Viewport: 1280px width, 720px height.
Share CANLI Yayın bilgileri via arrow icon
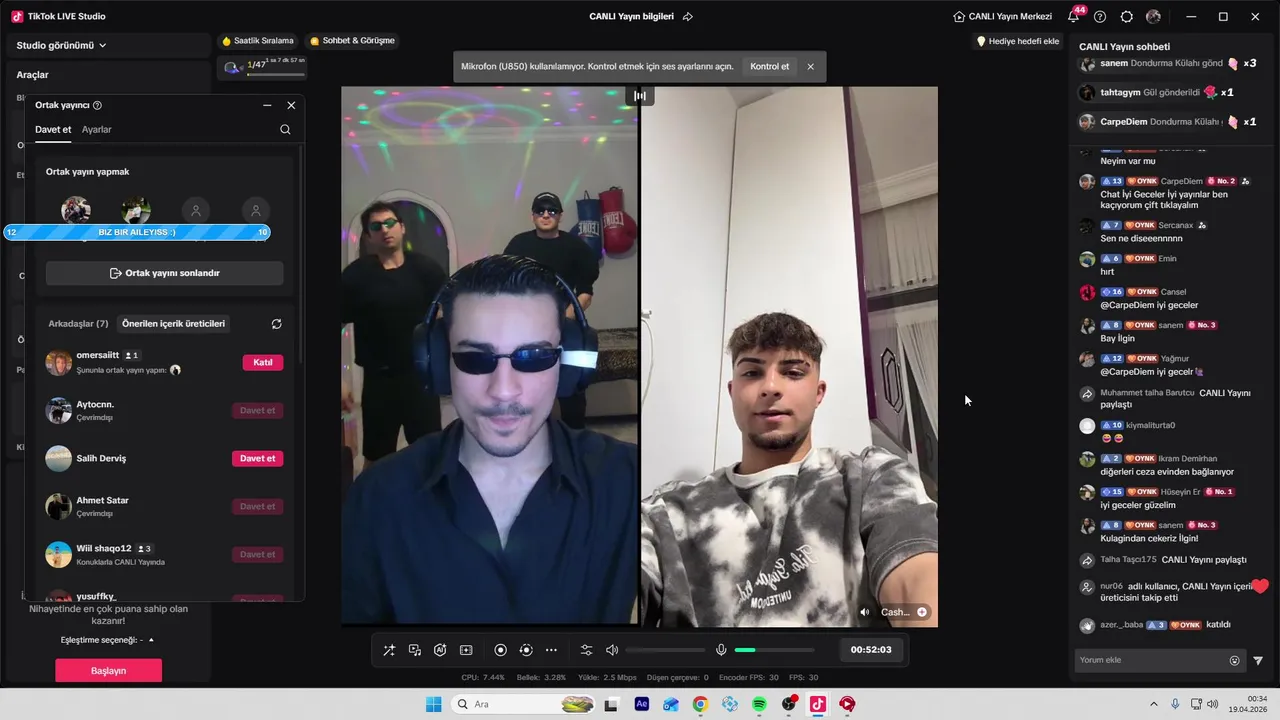[x=688, y=17]
